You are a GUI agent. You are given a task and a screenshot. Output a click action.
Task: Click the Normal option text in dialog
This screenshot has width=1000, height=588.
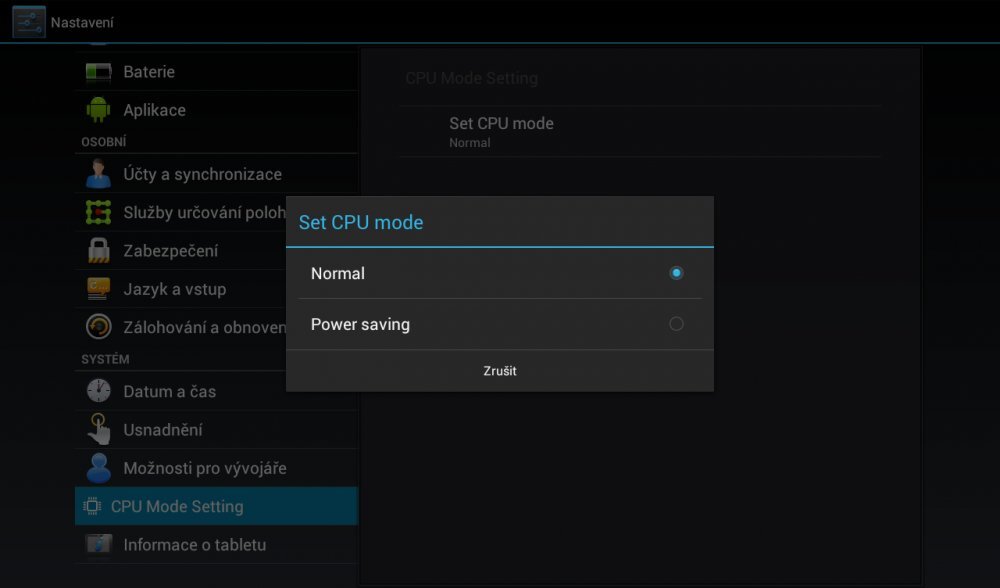338,273
